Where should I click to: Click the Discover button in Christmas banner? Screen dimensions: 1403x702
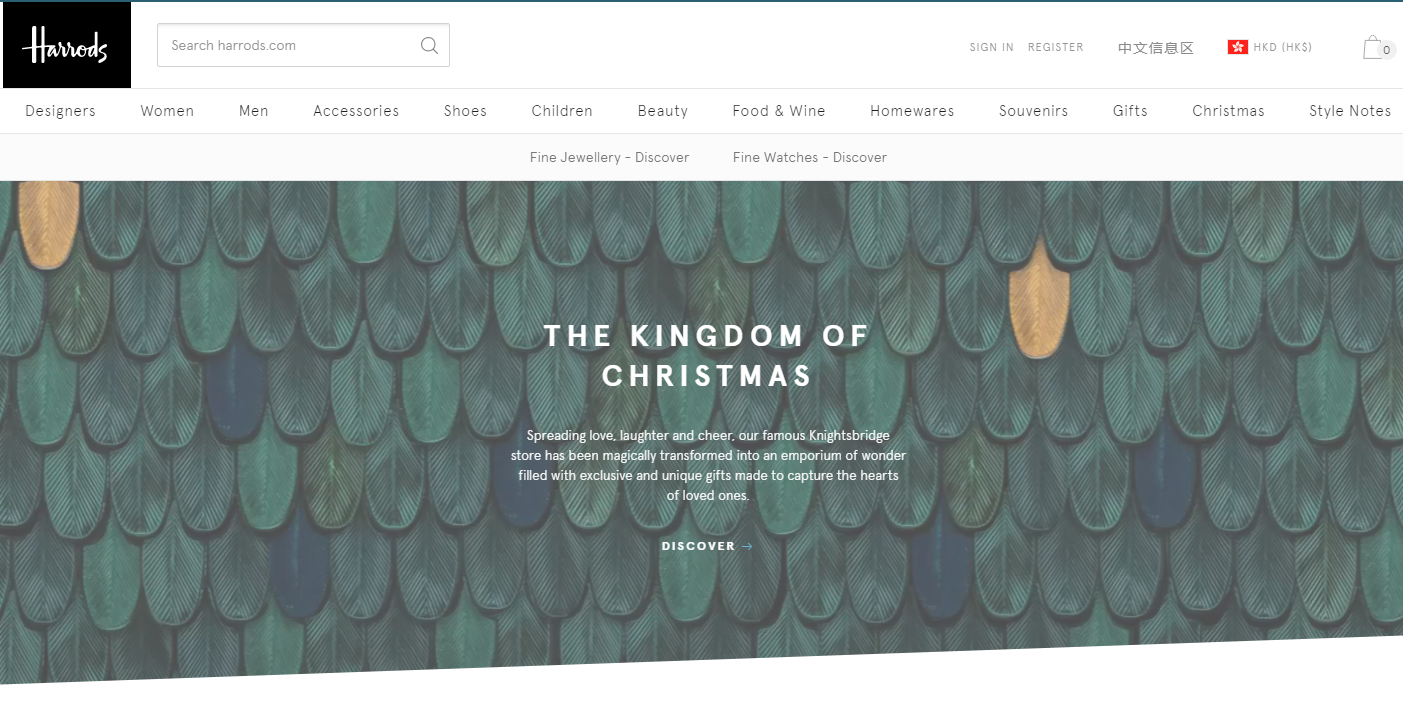707,546
